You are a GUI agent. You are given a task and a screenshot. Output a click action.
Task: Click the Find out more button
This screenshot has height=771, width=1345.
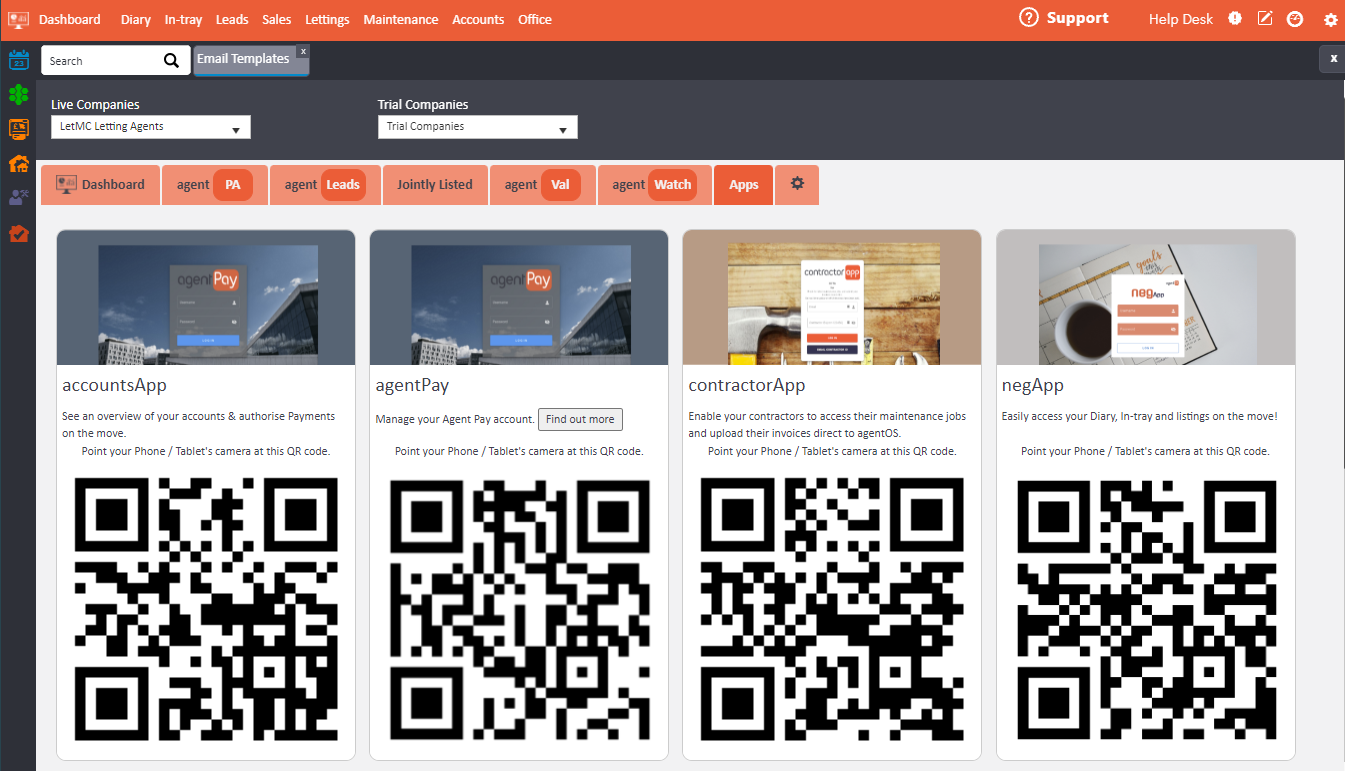coord(580,419)
